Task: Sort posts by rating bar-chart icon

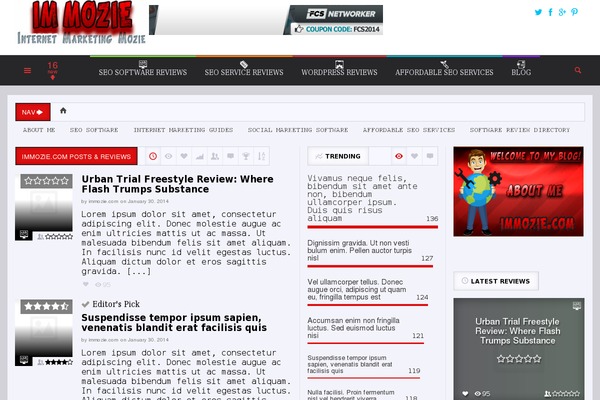Action: pyautogui.click(x=199, y=156)
